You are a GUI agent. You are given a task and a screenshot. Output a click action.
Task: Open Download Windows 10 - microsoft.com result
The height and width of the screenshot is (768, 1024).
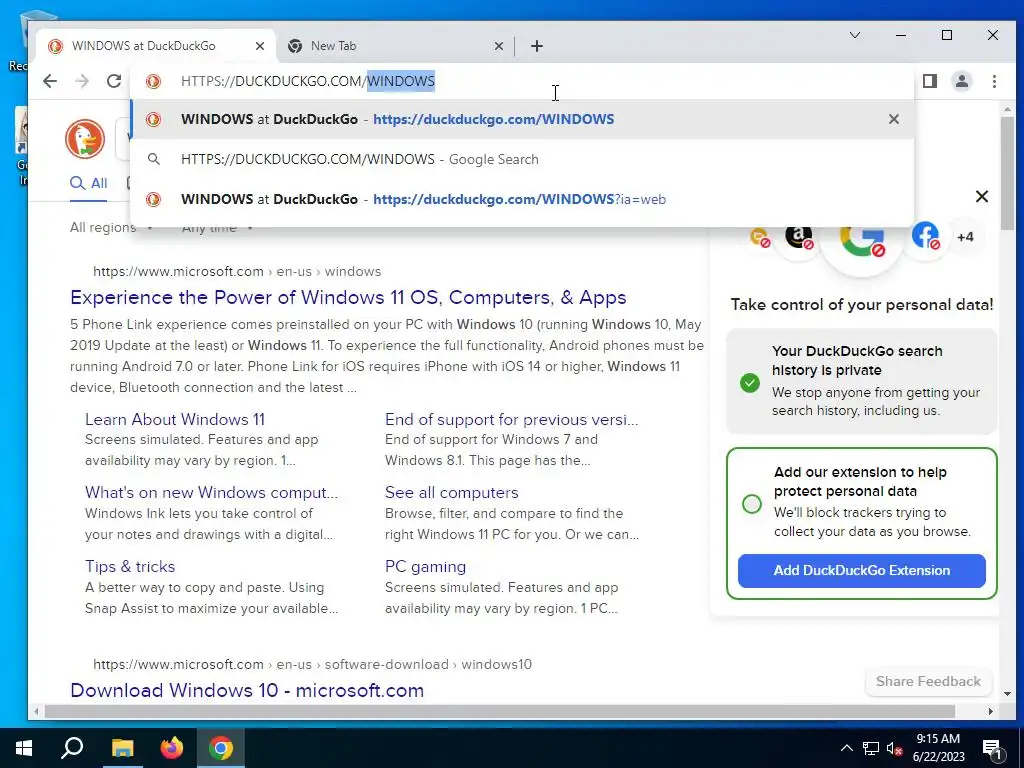247,690
